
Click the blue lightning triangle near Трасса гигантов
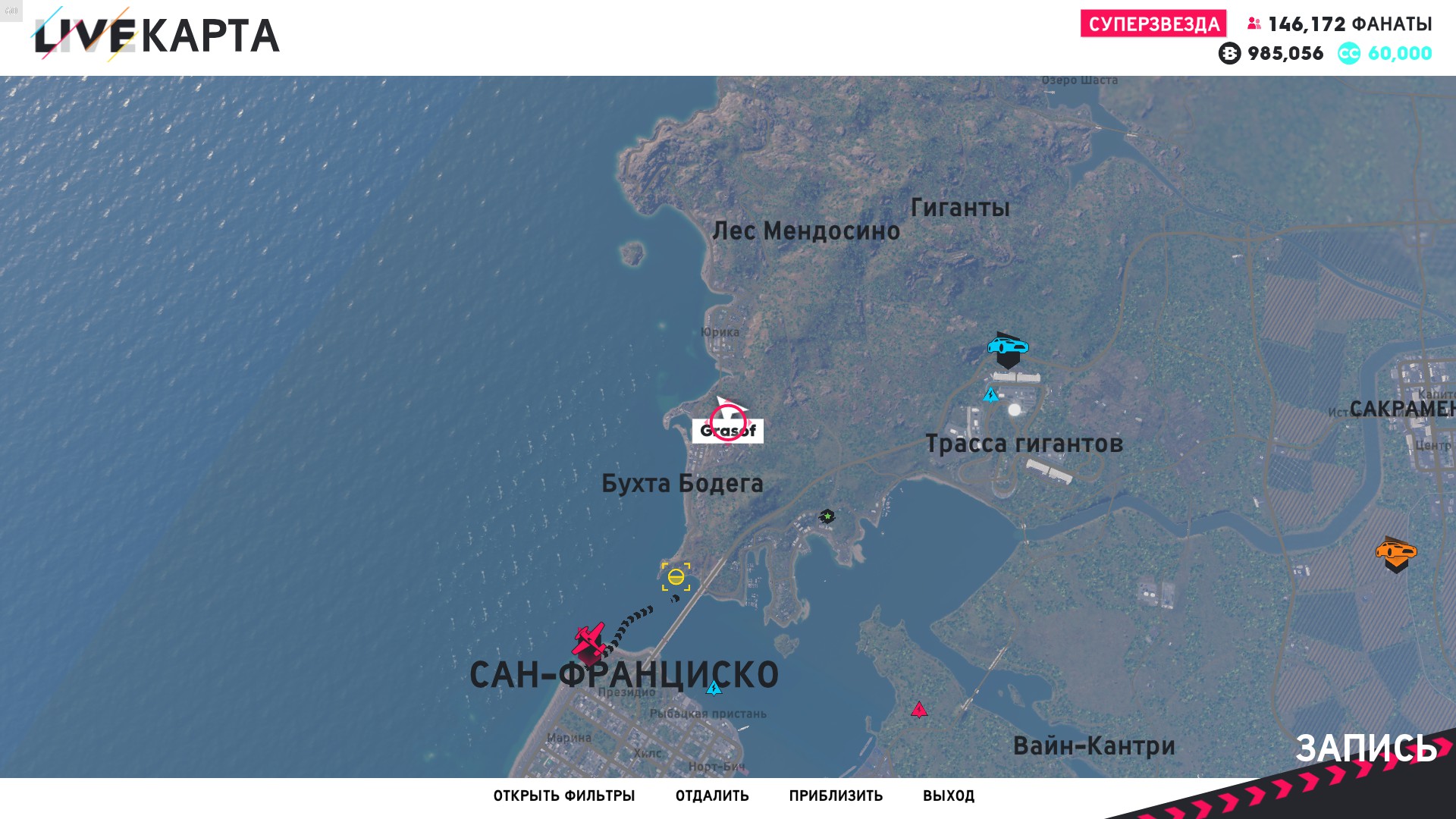pos(990,395)
